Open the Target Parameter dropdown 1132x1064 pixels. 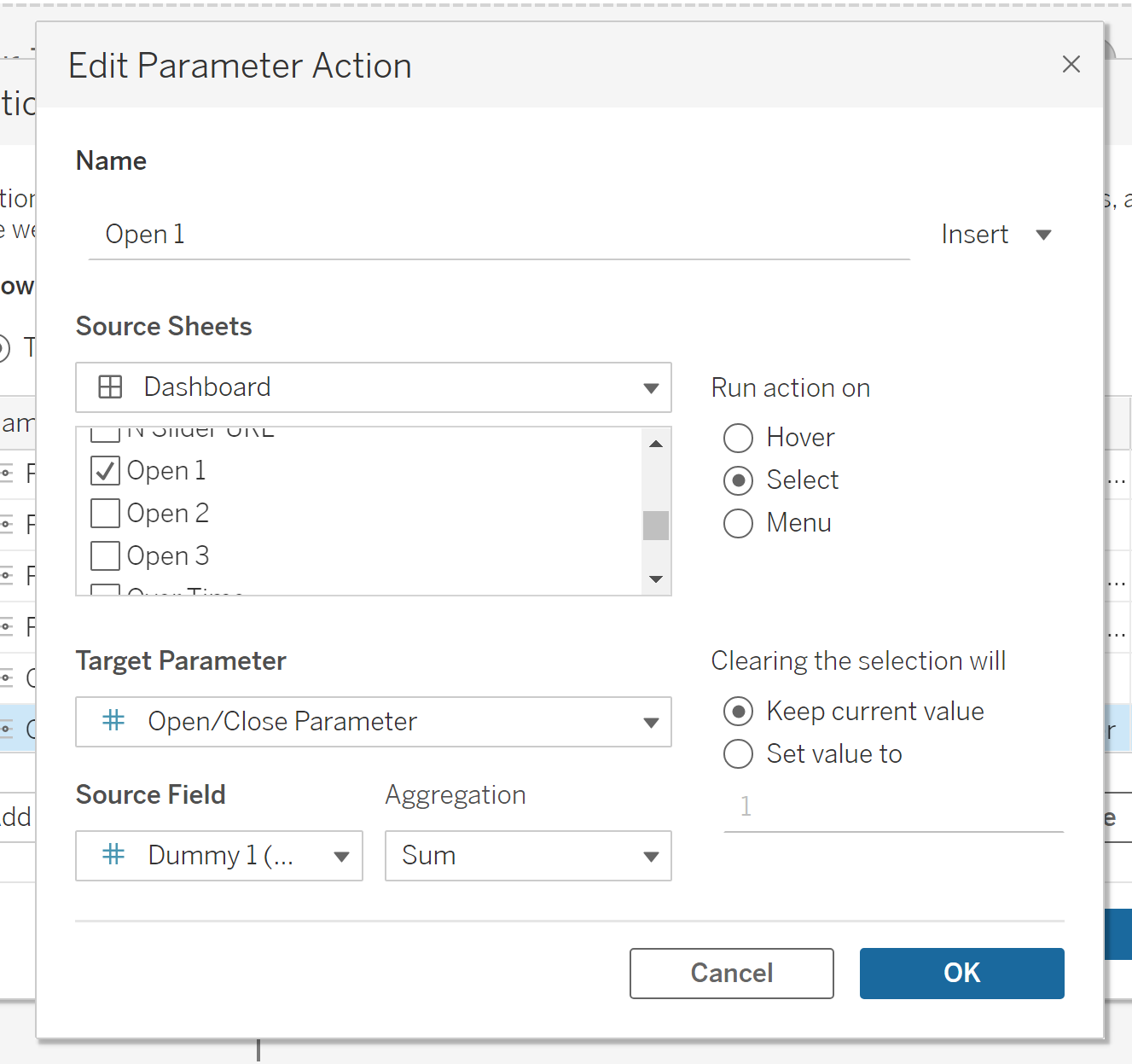651,723
